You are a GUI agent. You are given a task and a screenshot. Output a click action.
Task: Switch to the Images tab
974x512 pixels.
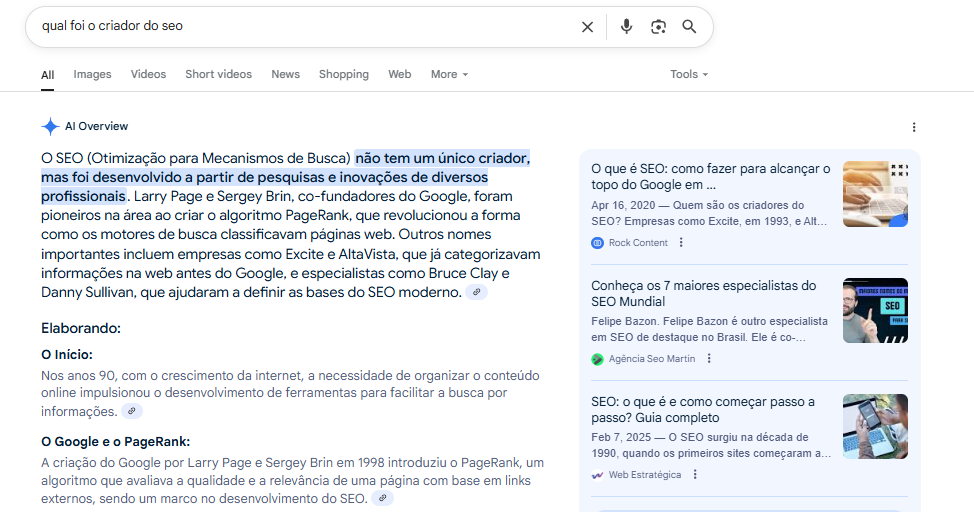point(92,74)
